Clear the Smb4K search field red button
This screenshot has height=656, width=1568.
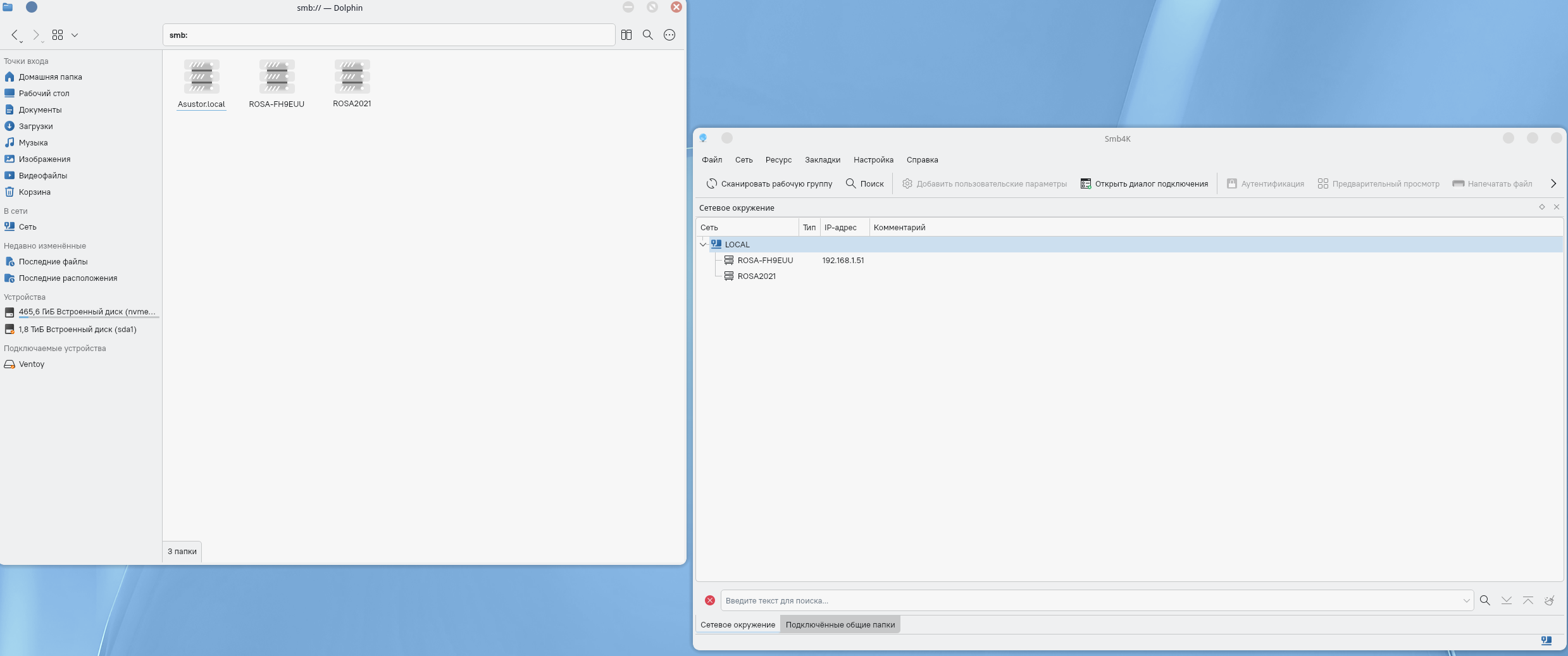[710, 600]
